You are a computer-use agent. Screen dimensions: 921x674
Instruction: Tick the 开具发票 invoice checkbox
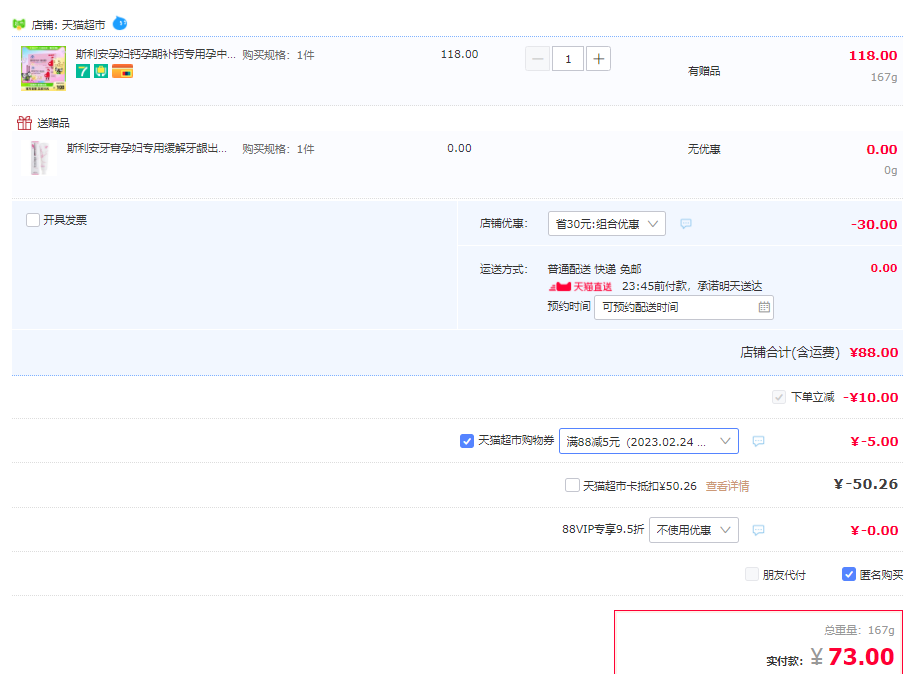[x=33, y=220]
